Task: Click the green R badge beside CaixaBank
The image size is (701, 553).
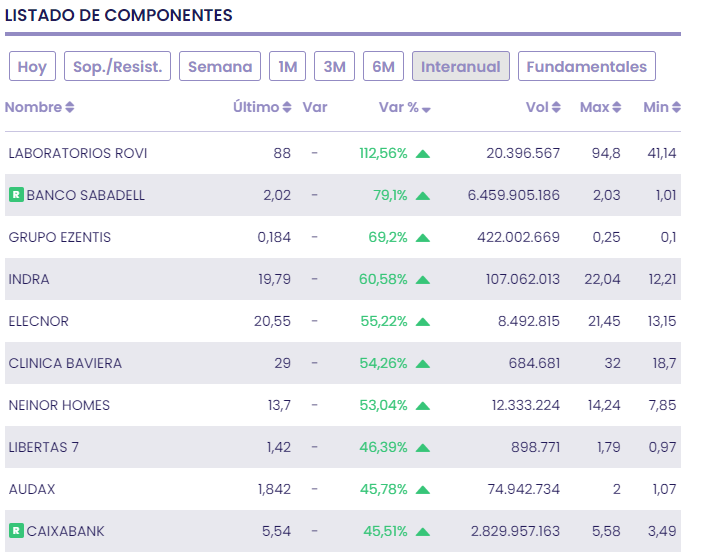Action: pos(16,531)
